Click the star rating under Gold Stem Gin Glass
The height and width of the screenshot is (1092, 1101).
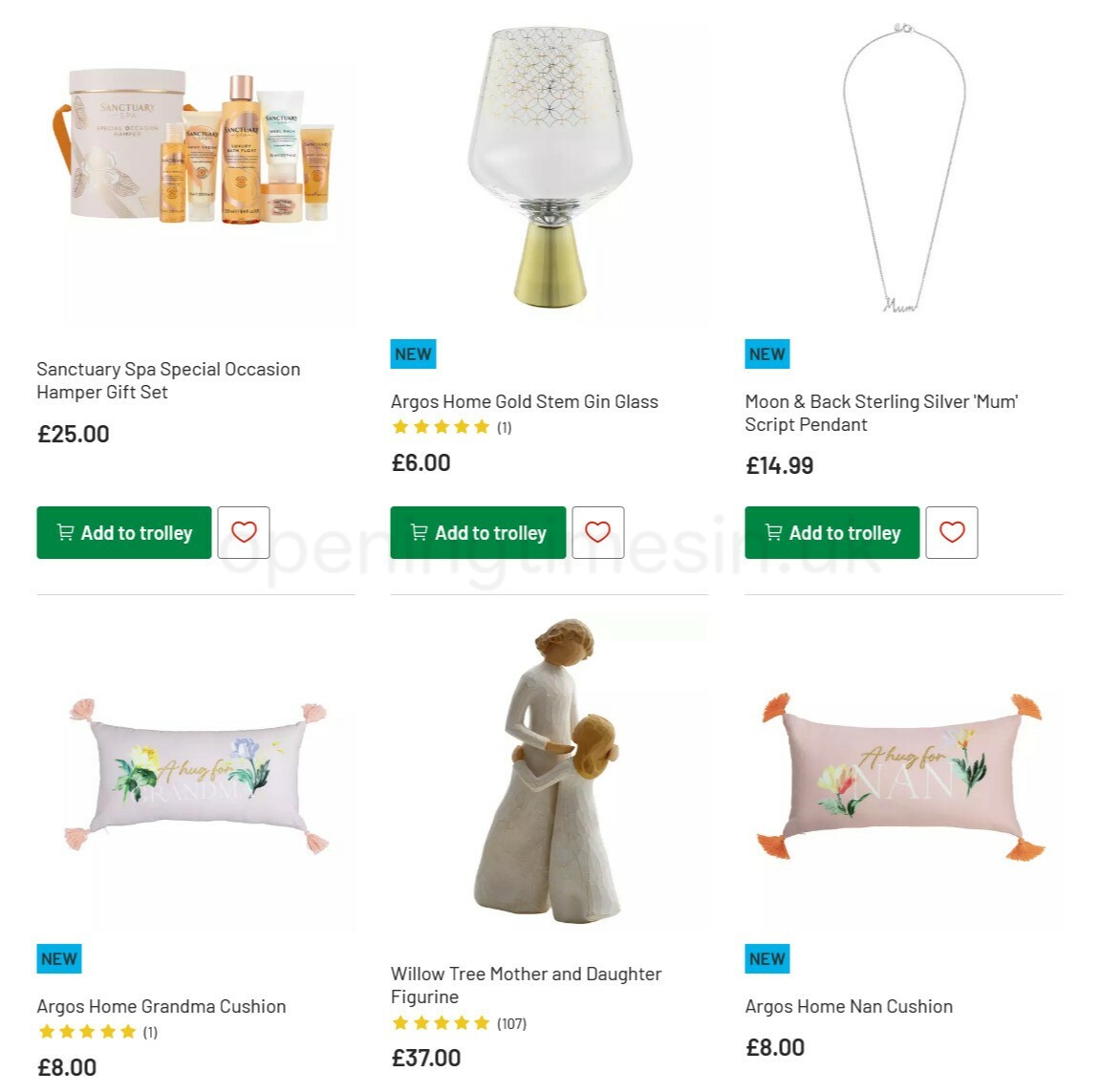(x=441, y=427)
